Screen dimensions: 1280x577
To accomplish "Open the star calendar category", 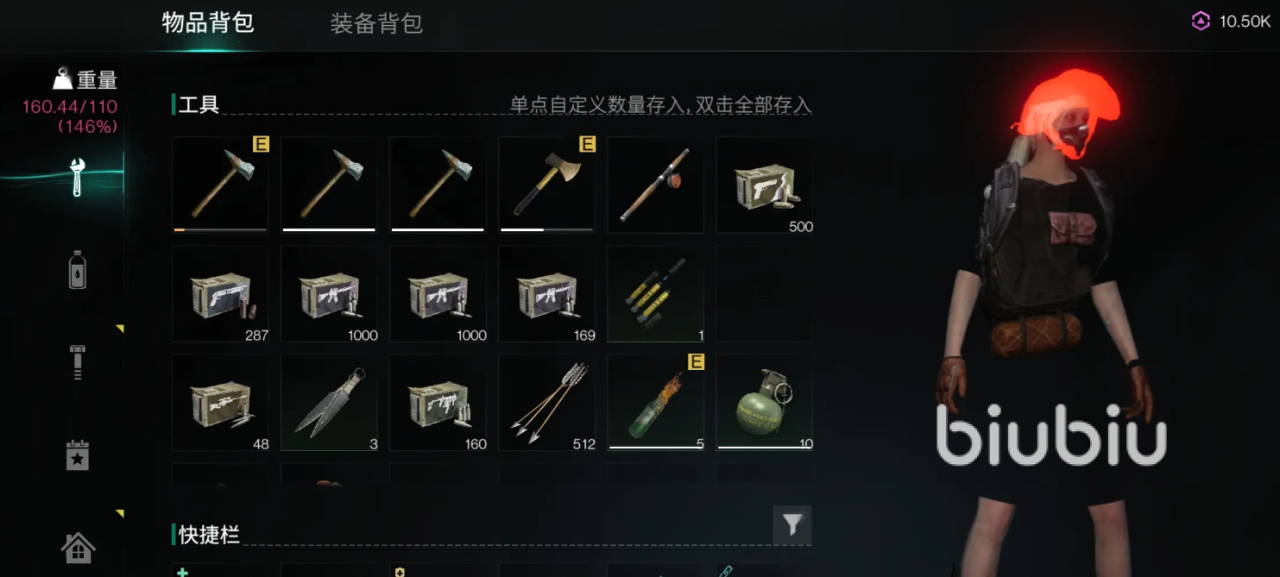I will (77, 454).
